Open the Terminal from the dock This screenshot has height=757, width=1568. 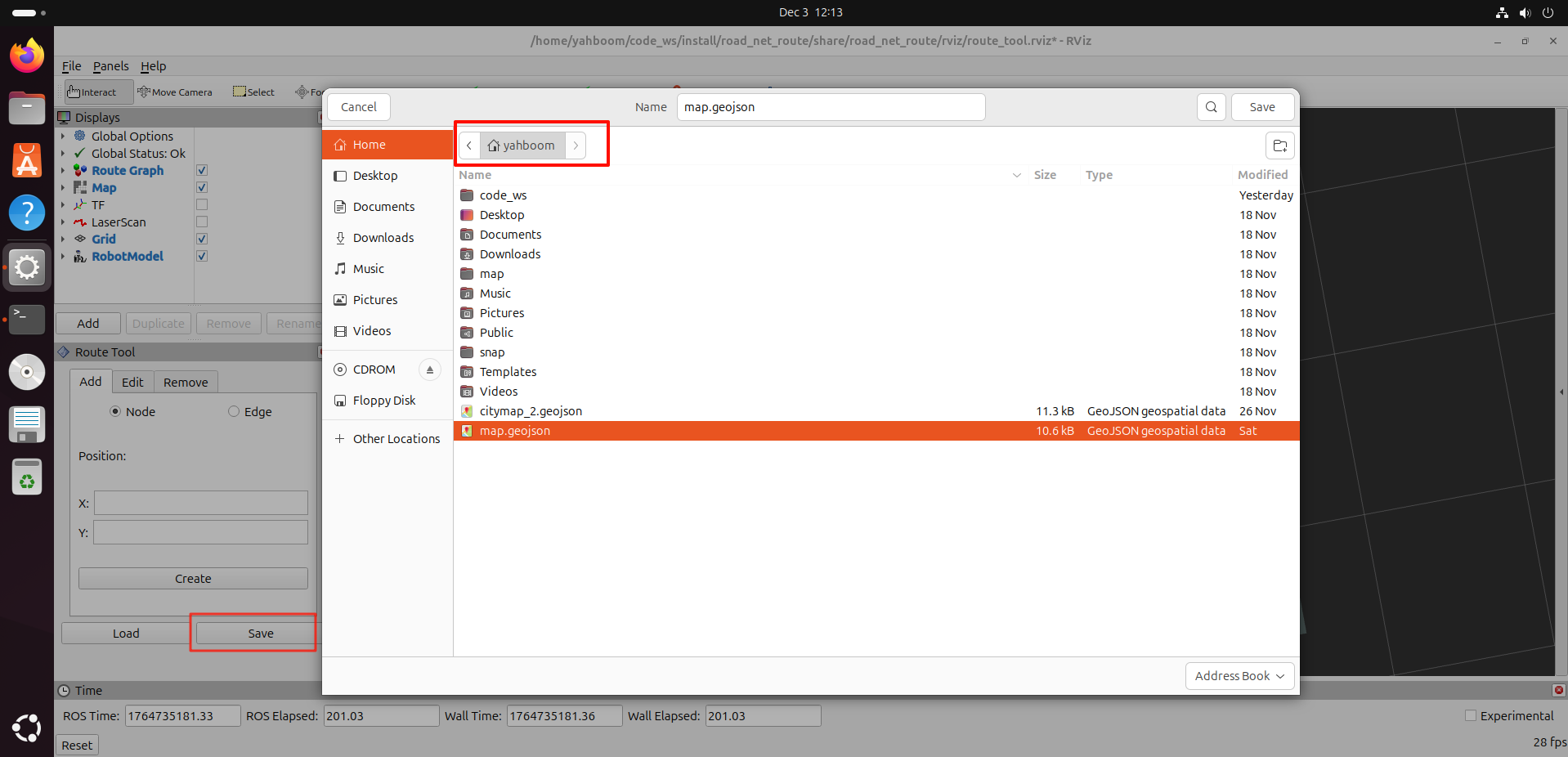[x=27, y=319]
